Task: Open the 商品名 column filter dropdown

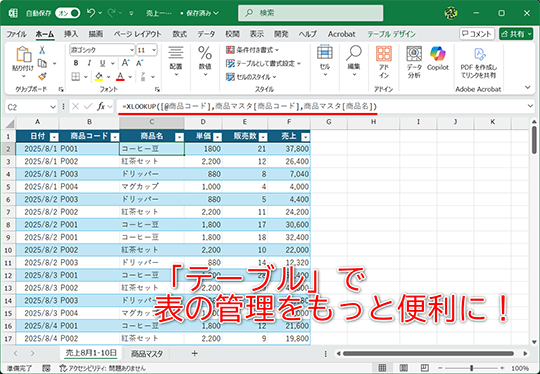Action: tap(179, 137)
